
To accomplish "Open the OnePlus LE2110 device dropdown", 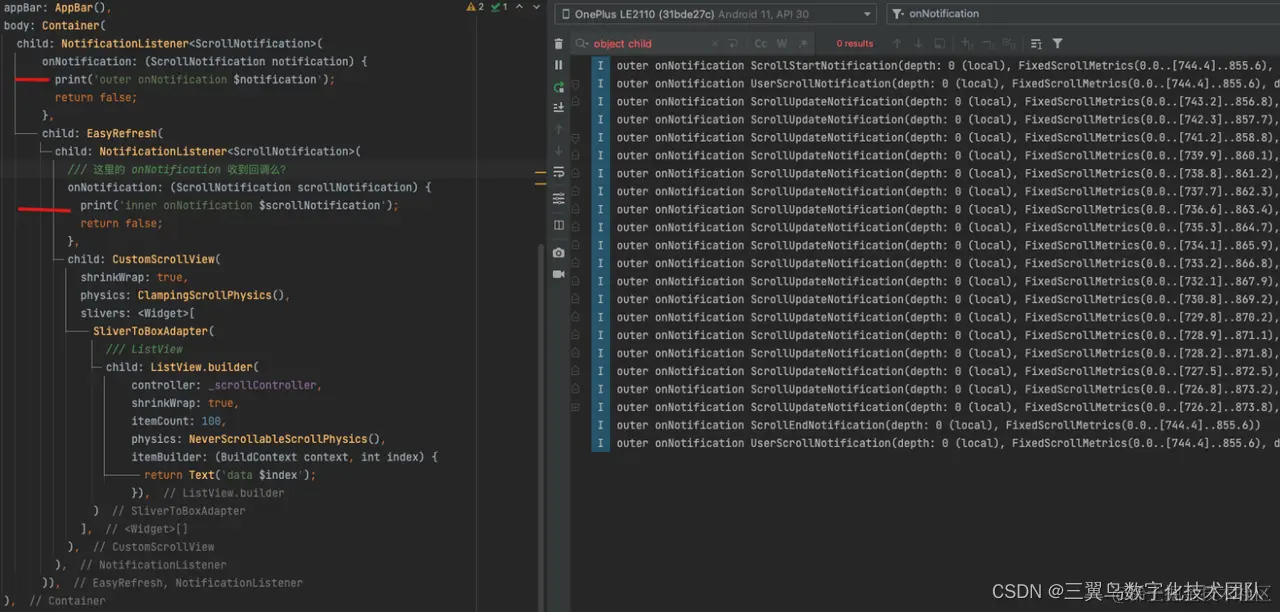I will coord(715,14).
